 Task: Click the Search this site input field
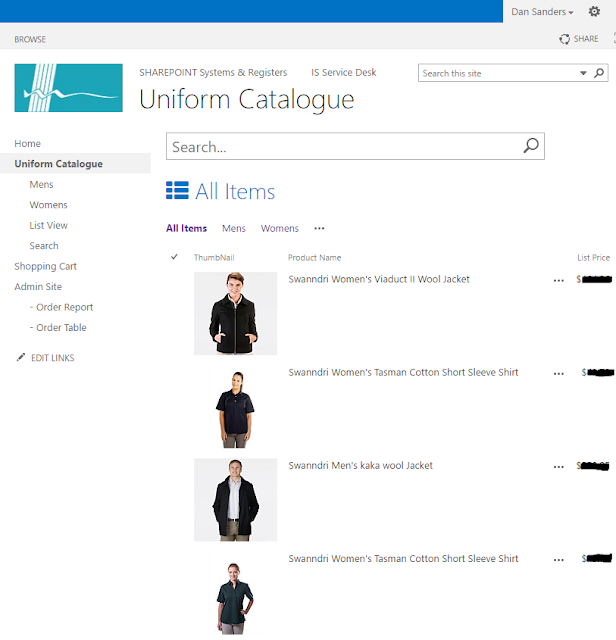tap(498, 73)
